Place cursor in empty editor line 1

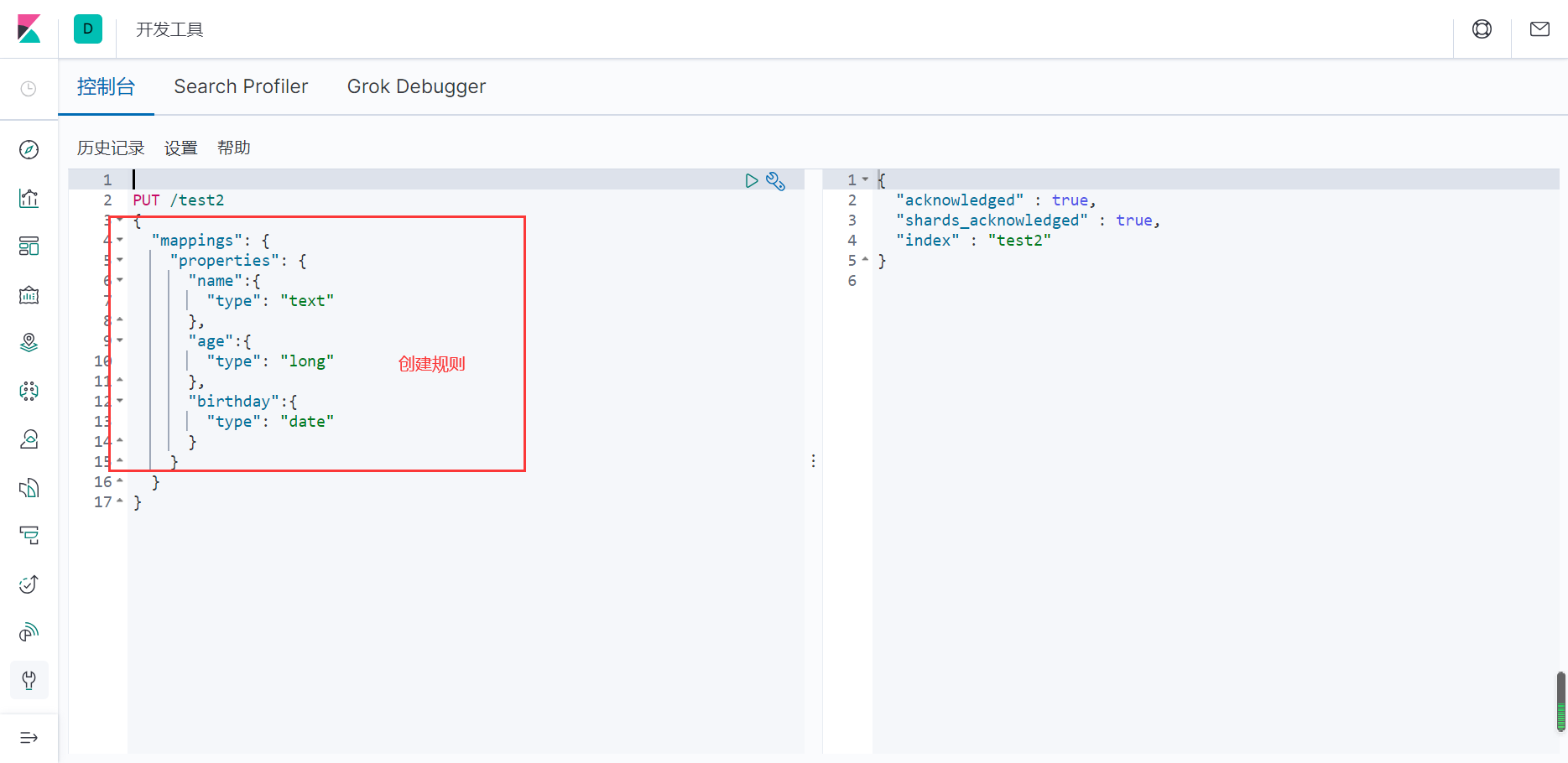pos(466,179)
